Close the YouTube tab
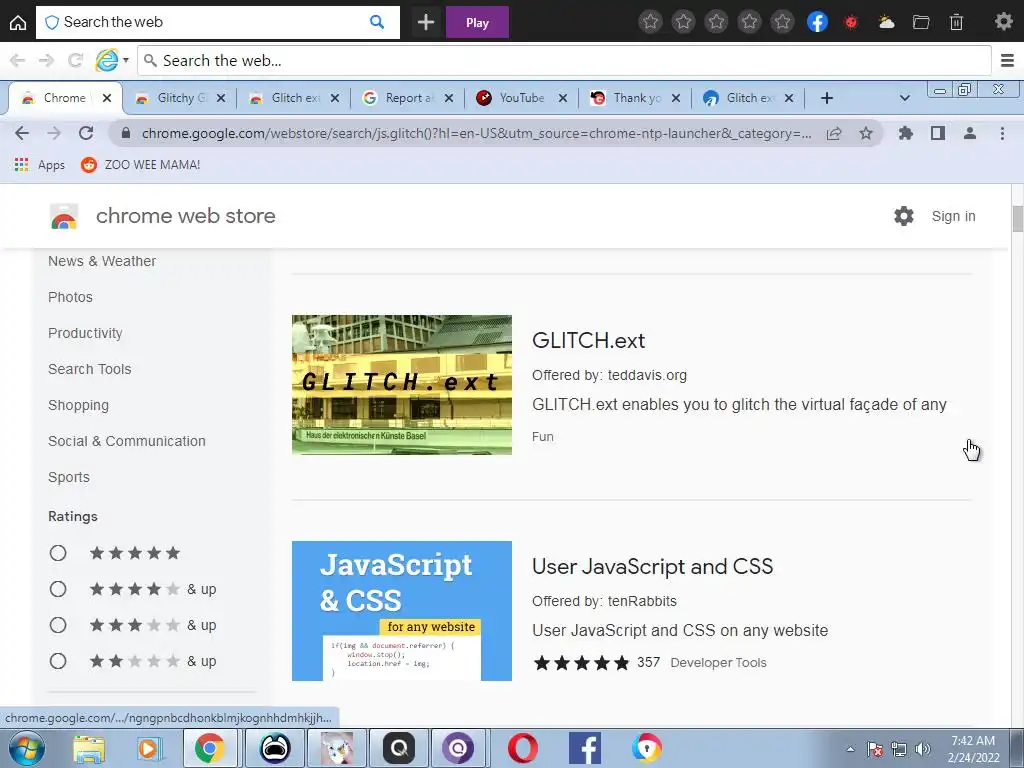 click(x=562, y=98)
